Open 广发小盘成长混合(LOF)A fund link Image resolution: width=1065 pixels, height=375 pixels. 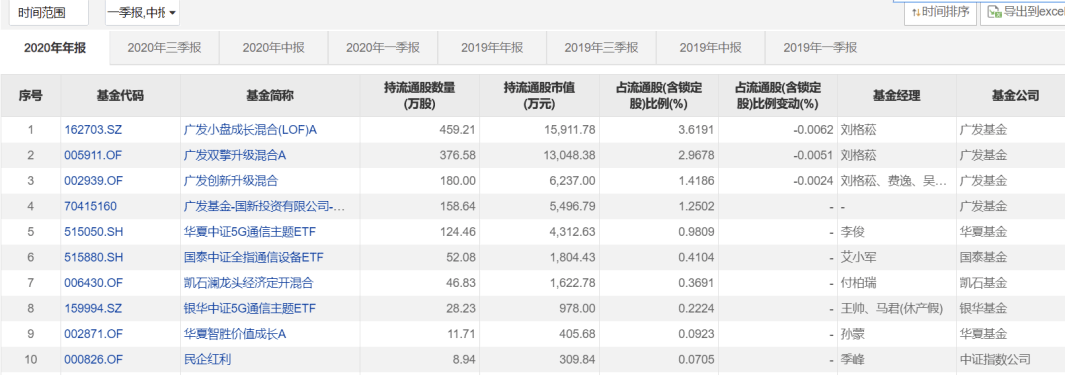251,130
